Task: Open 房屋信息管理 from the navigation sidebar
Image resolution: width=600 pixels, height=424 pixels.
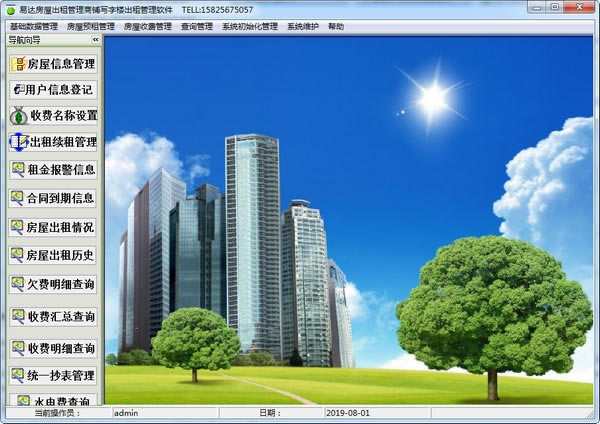Action: pyautogui.click(x=53, y=64)
